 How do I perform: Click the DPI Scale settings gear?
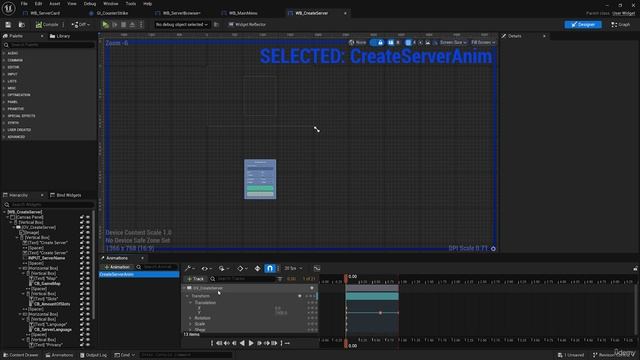coord(493,249)
